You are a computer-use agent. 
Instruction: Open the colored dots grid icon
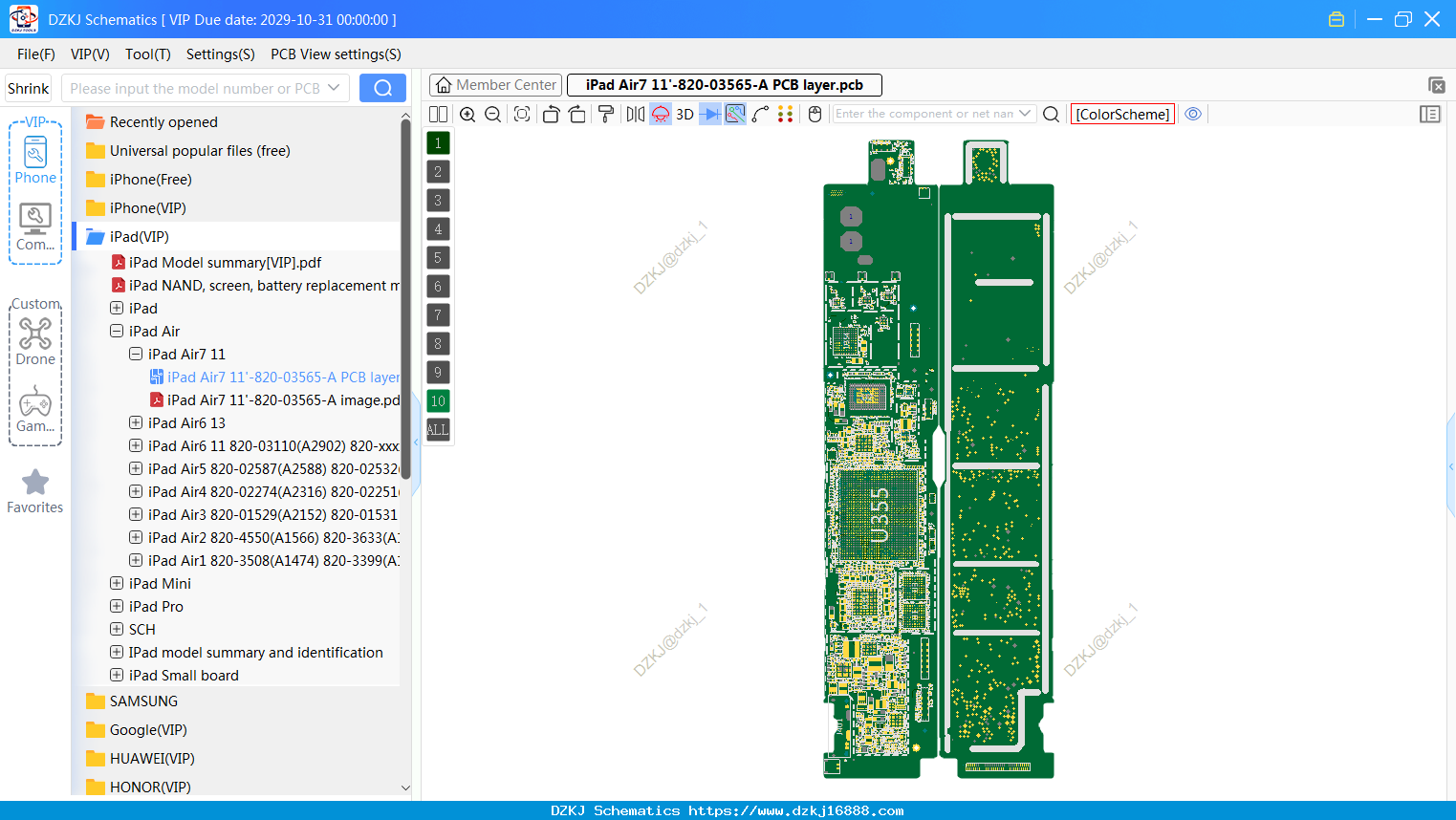tap(786, 114)
